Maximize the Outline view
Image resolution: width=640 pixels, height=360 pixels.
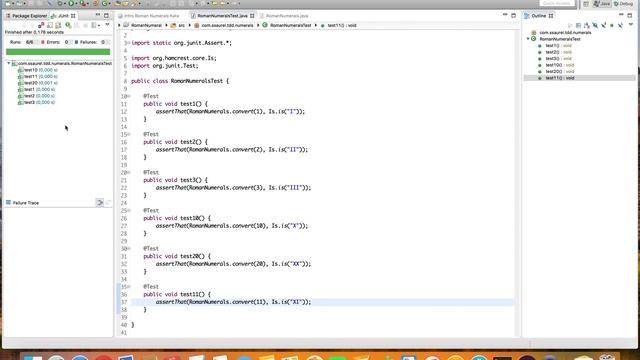coord(629,16)
